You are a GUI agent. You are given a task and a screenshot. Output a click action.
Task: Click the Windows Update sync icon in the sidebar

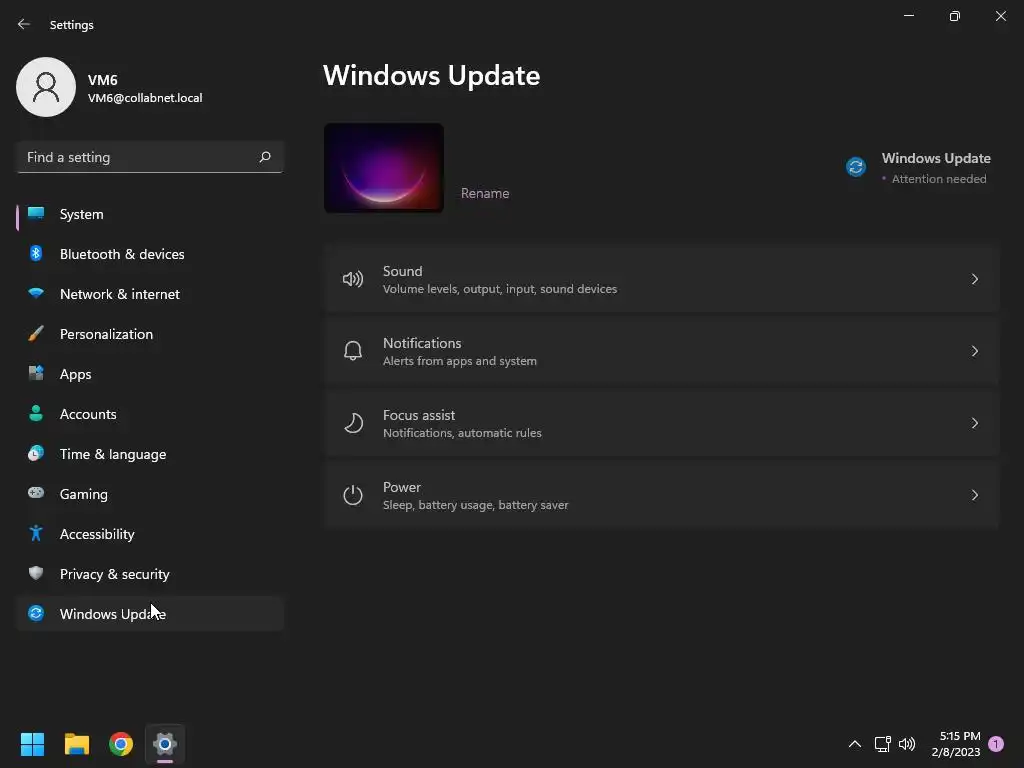point(36,613)
